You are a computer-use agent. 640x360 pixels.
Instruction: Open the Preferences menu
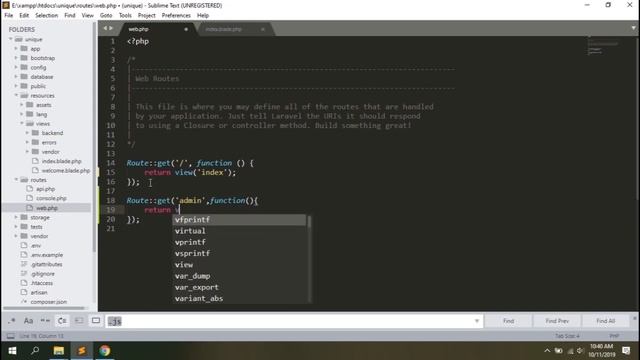pyautogui.click(x=176, y=15)
